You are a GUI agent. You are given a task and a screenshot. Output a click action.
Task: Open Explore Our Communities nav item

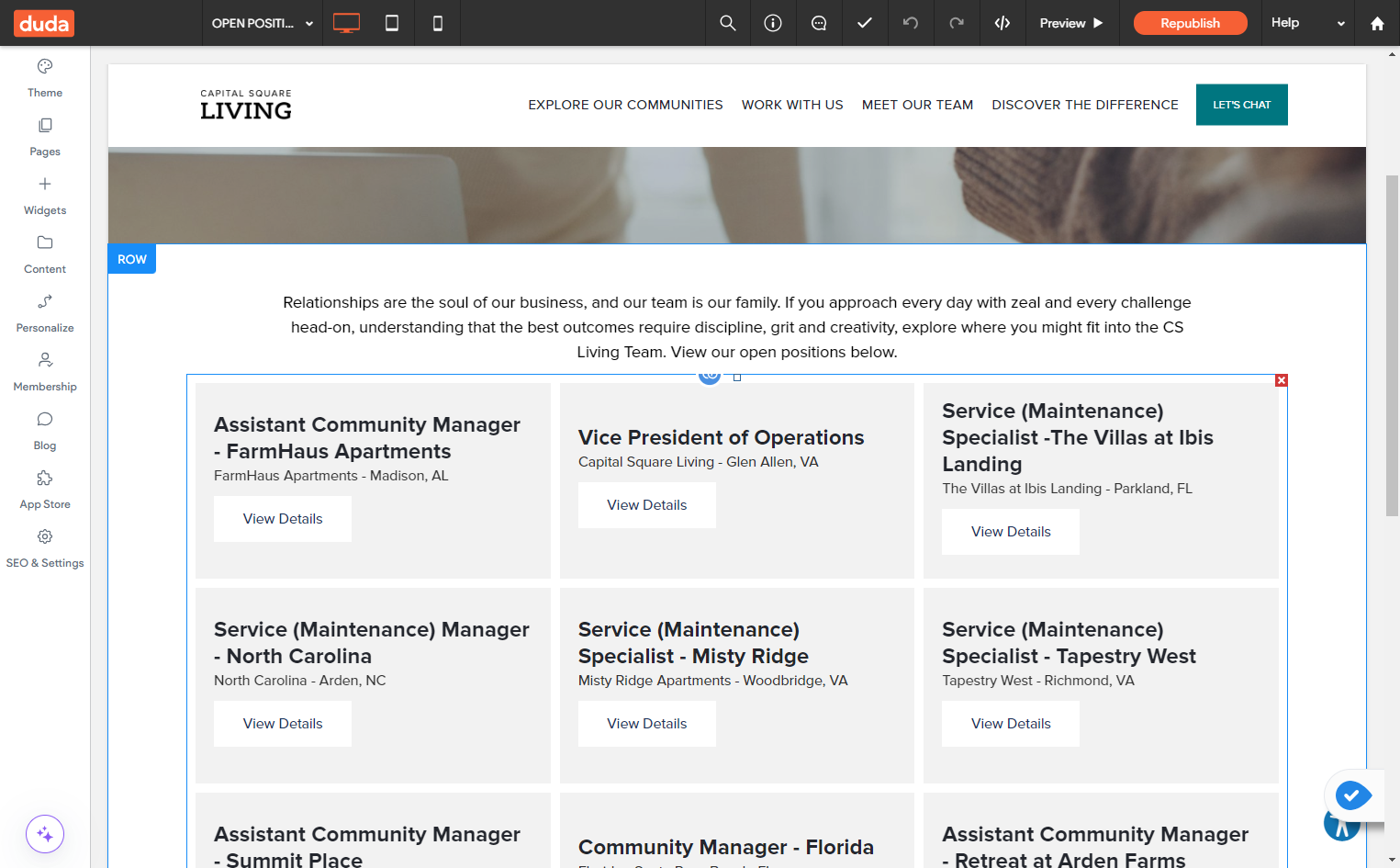click(625, 105)
